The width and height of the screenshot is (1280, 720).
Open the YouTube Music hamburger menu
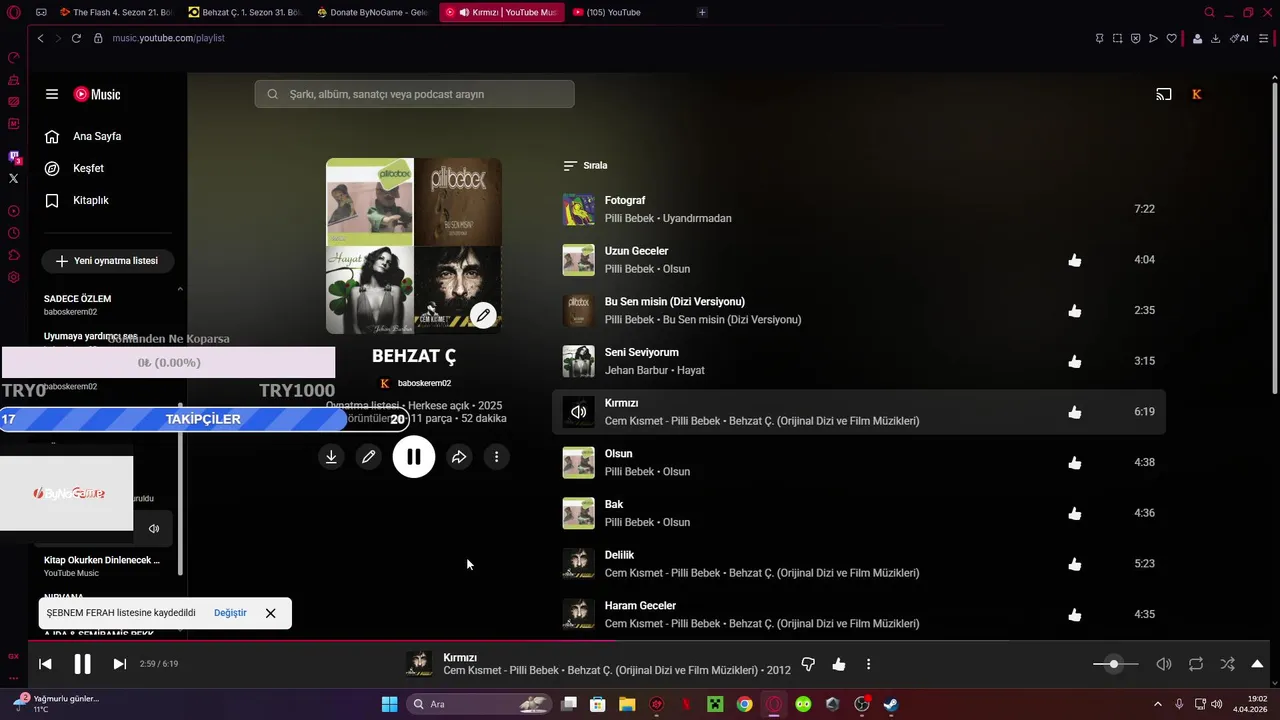52,94
